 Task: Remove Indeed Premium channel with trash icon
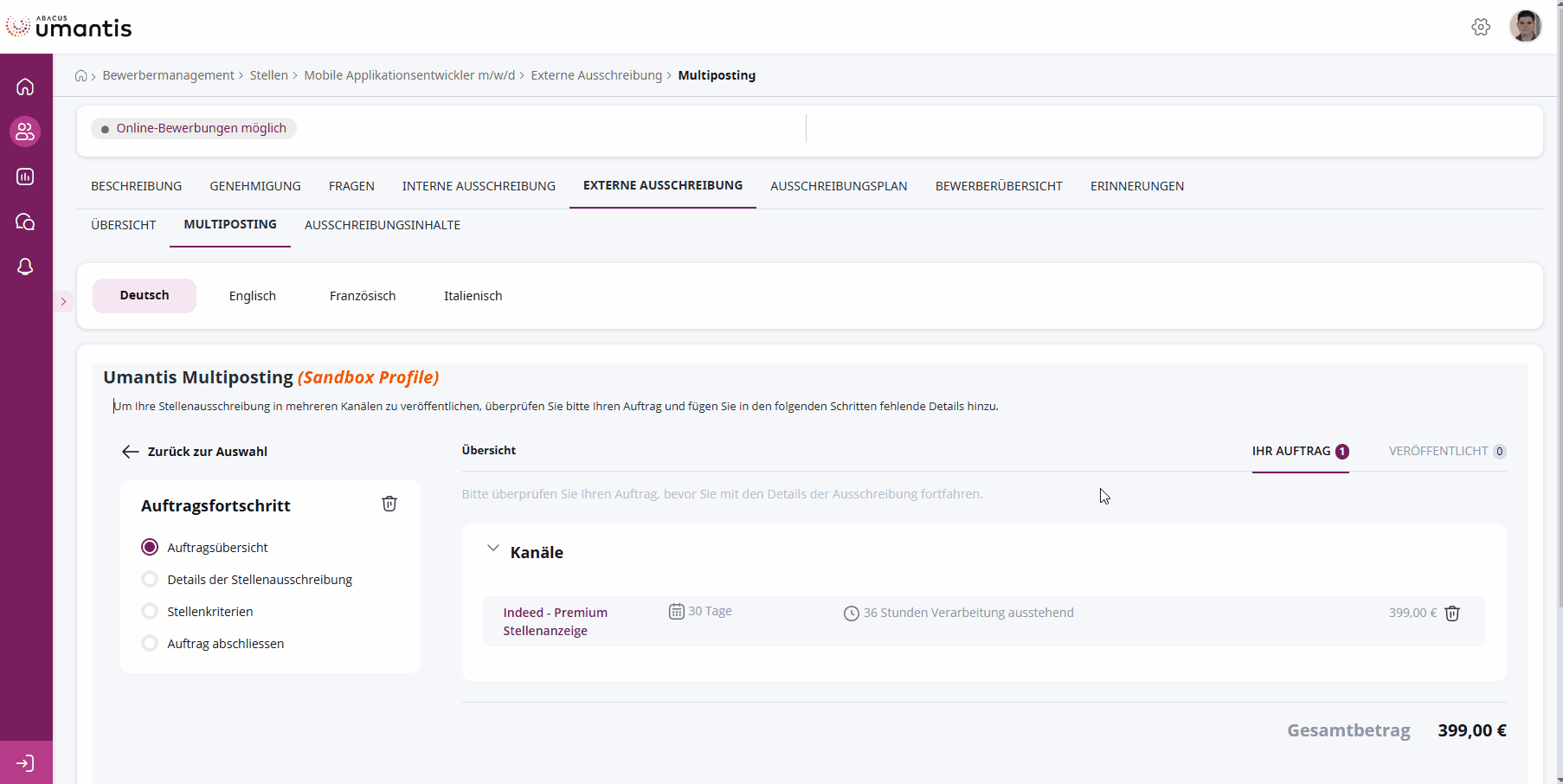tap(1452, 613)
